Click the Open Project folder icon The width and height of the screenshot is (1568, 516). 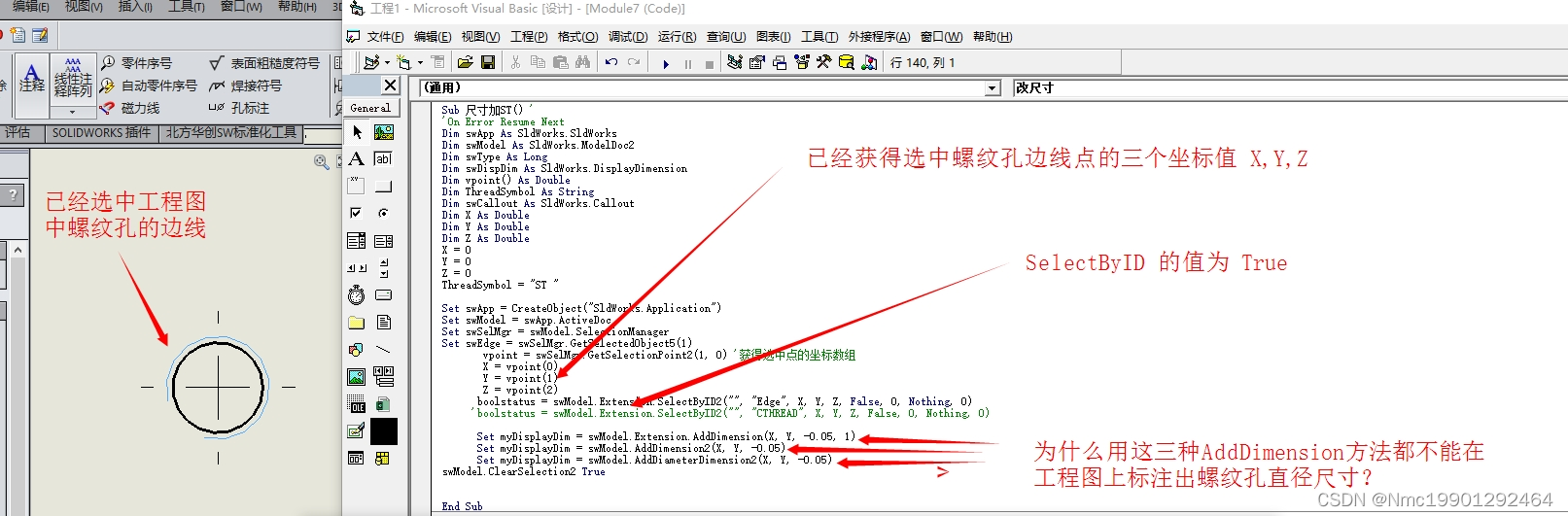465,62
